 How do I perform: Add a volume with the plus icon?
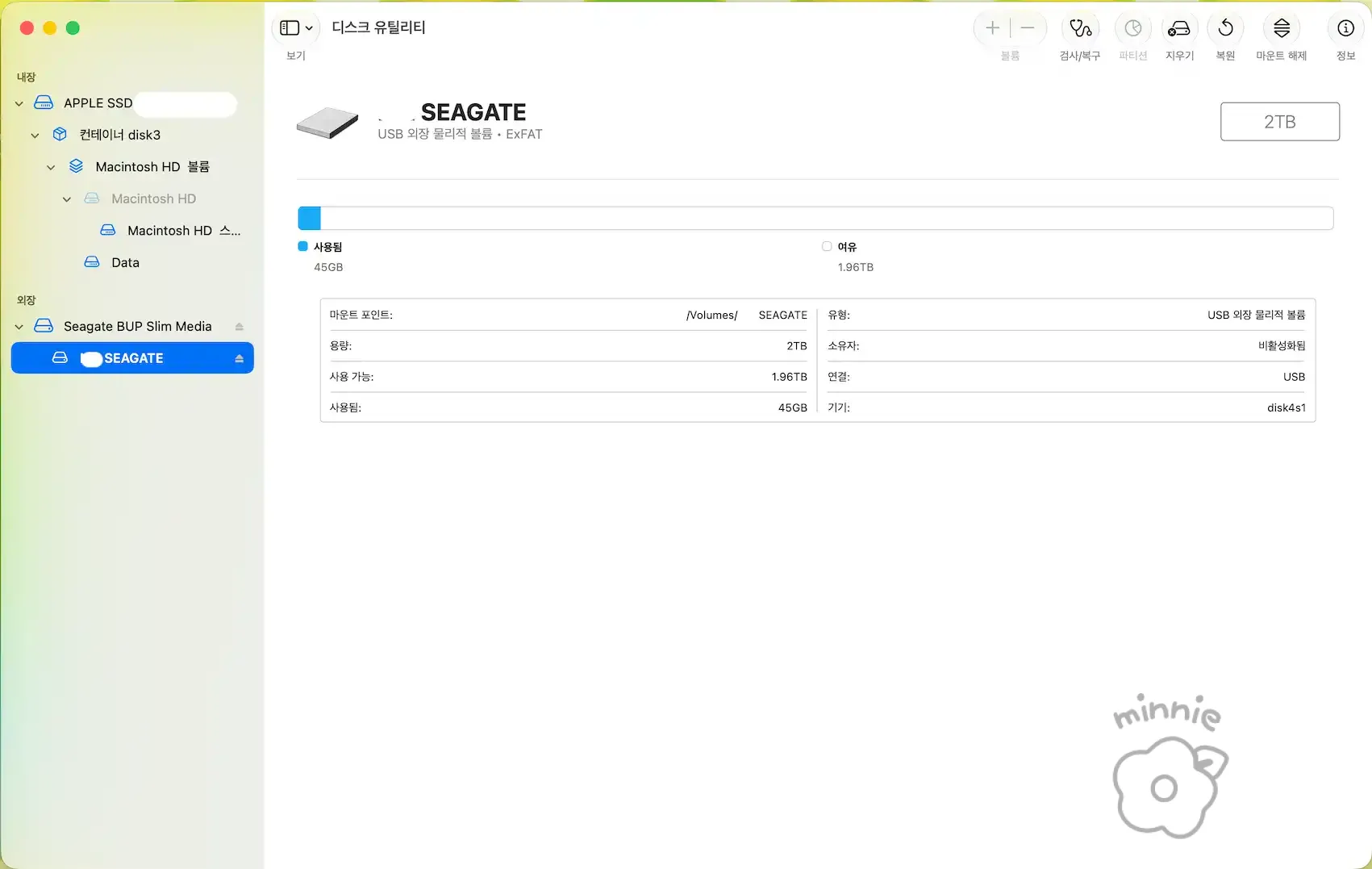pyautogui.click(x=992, y=28)
